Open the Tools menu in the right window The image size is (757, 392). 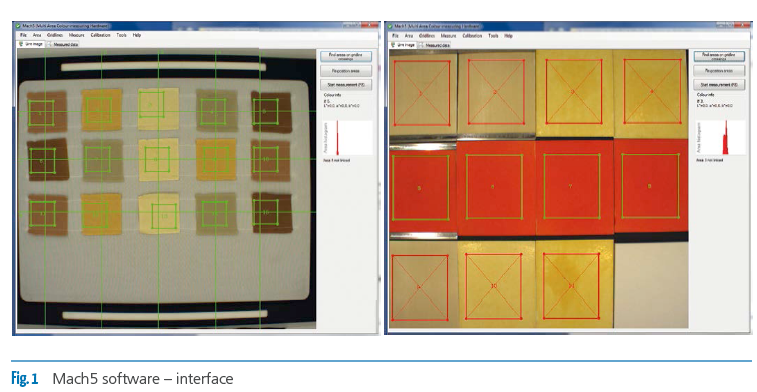[x=493, y=36]
